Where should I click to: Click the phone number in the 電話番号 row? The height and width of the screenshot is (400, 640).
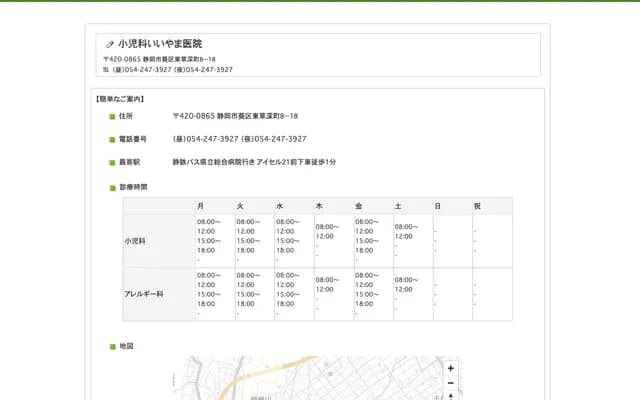[x=240, y=139]
